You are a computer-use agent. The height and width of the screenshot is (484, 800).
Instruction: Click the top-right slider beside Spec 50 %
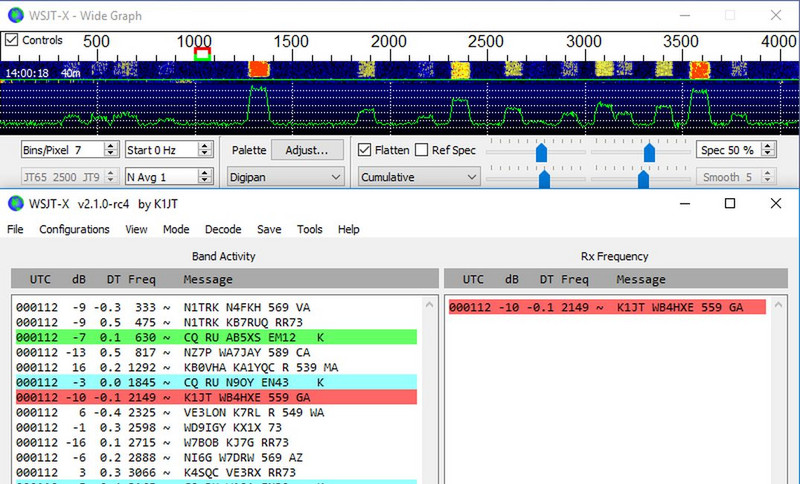[649, 152]
